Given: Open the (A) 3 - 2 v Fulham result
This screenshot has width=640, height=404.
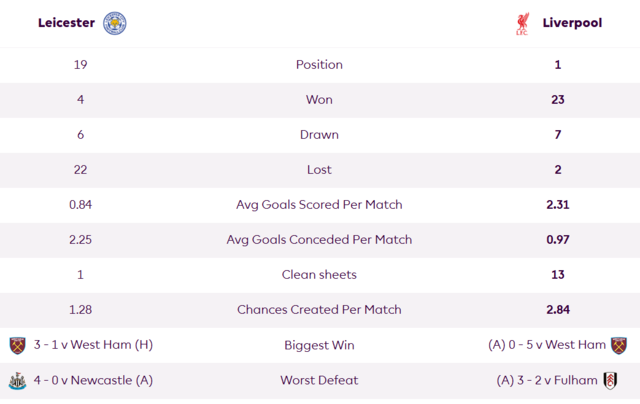Looking at the screenshot, I should pyautogui.click(x=547, y=380).
